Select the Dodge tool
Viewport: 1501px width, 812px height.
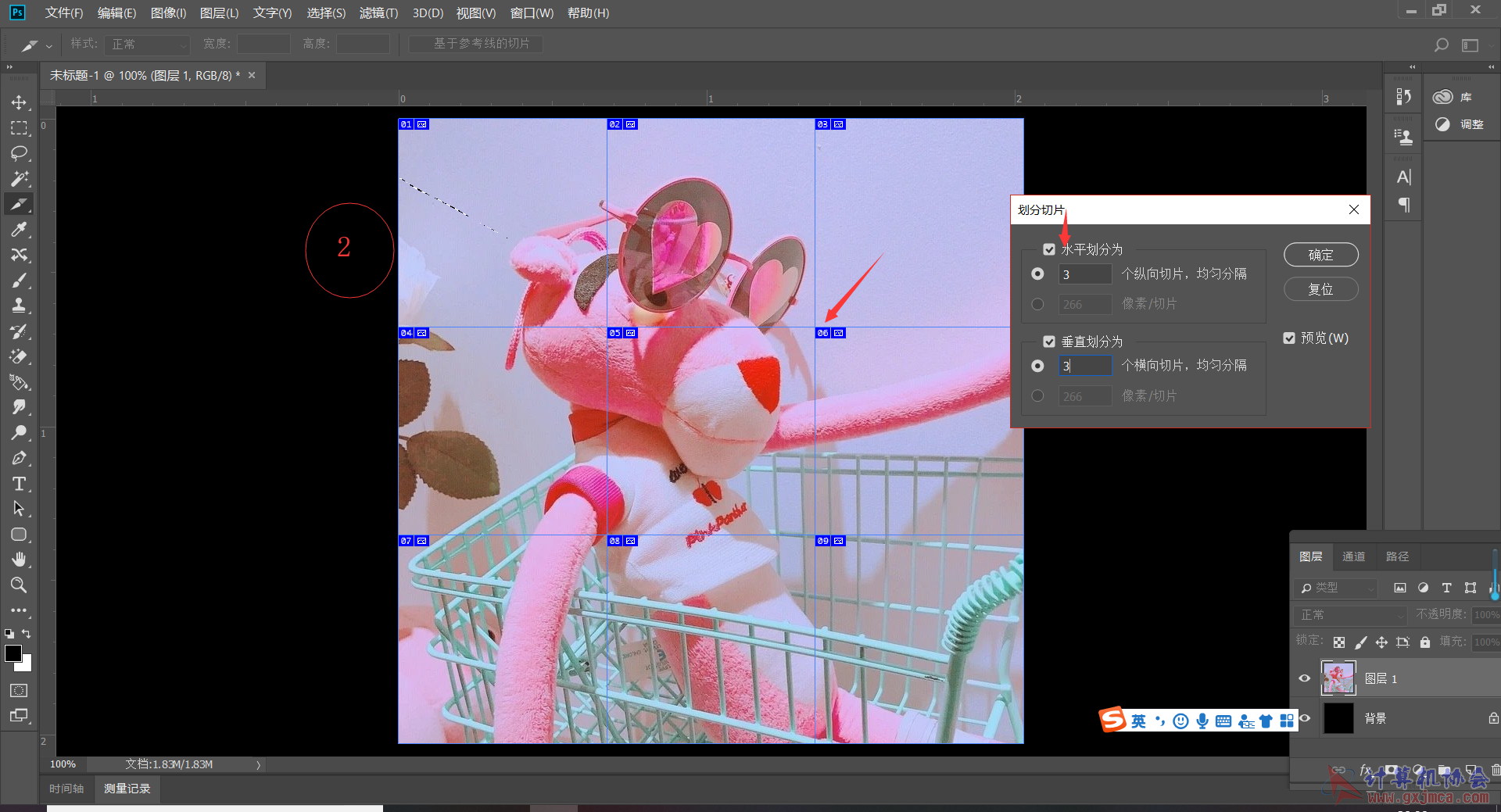(19, 433)
